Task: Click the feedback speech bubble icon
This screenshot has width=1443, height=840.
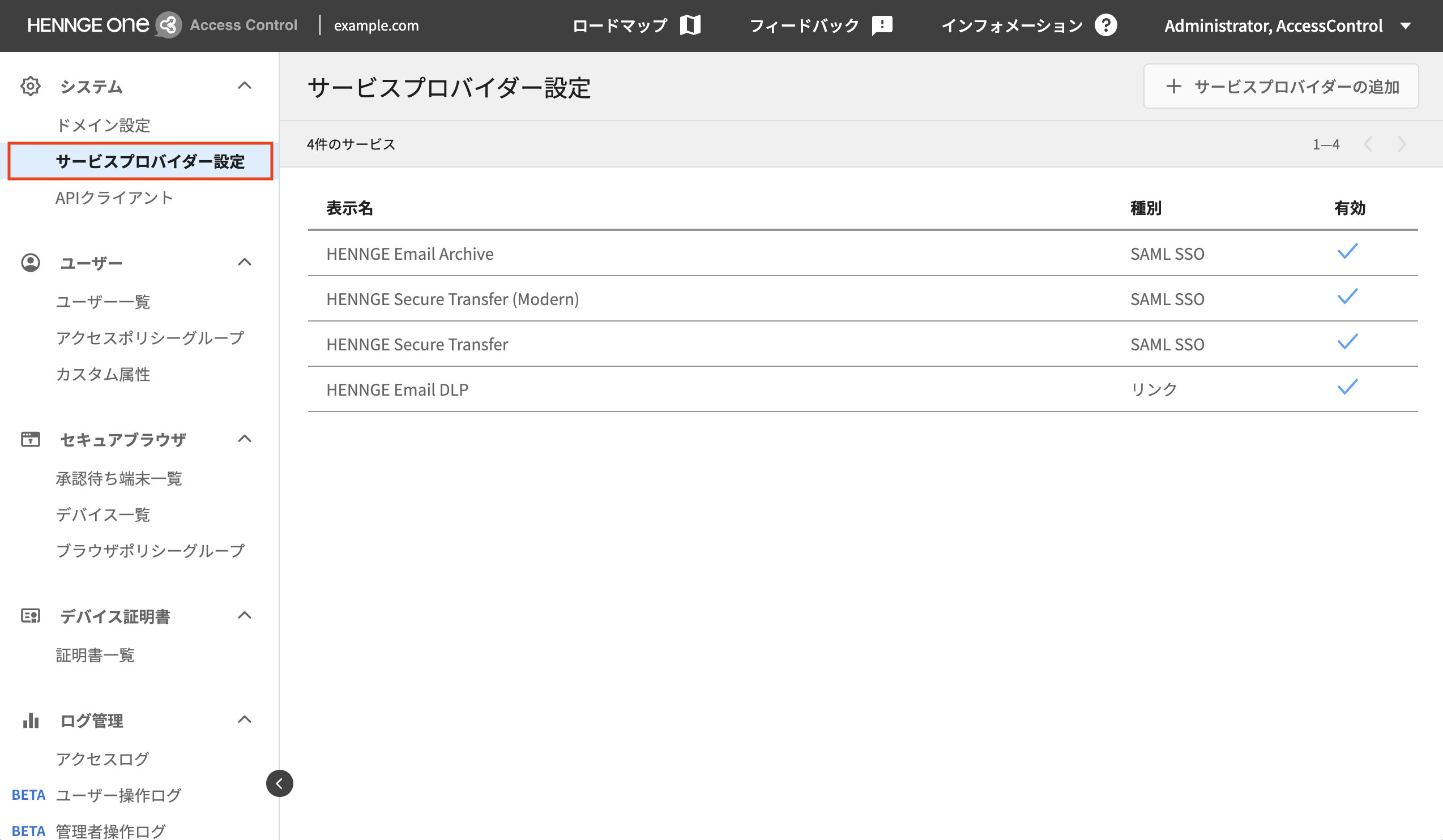Action: tap(882, 25)
